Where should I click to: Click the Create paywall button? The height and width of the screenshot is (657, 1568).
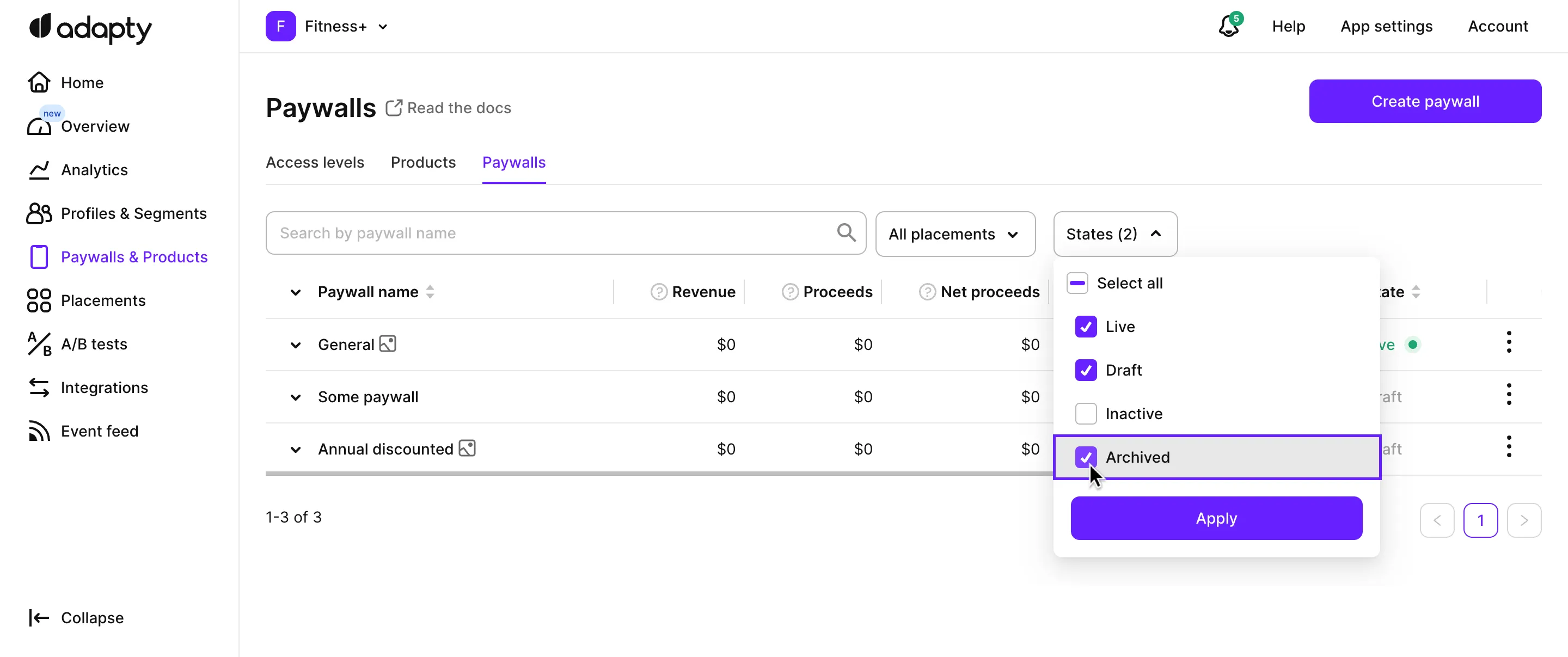pos(1424,101)
